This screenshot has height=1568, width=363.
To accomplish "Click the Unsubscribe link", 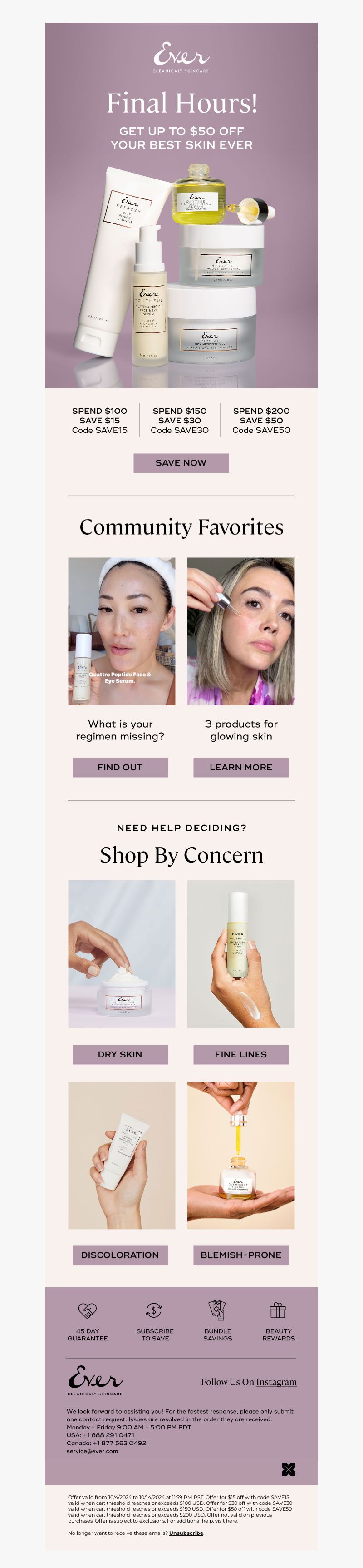I will [186, 1533].
